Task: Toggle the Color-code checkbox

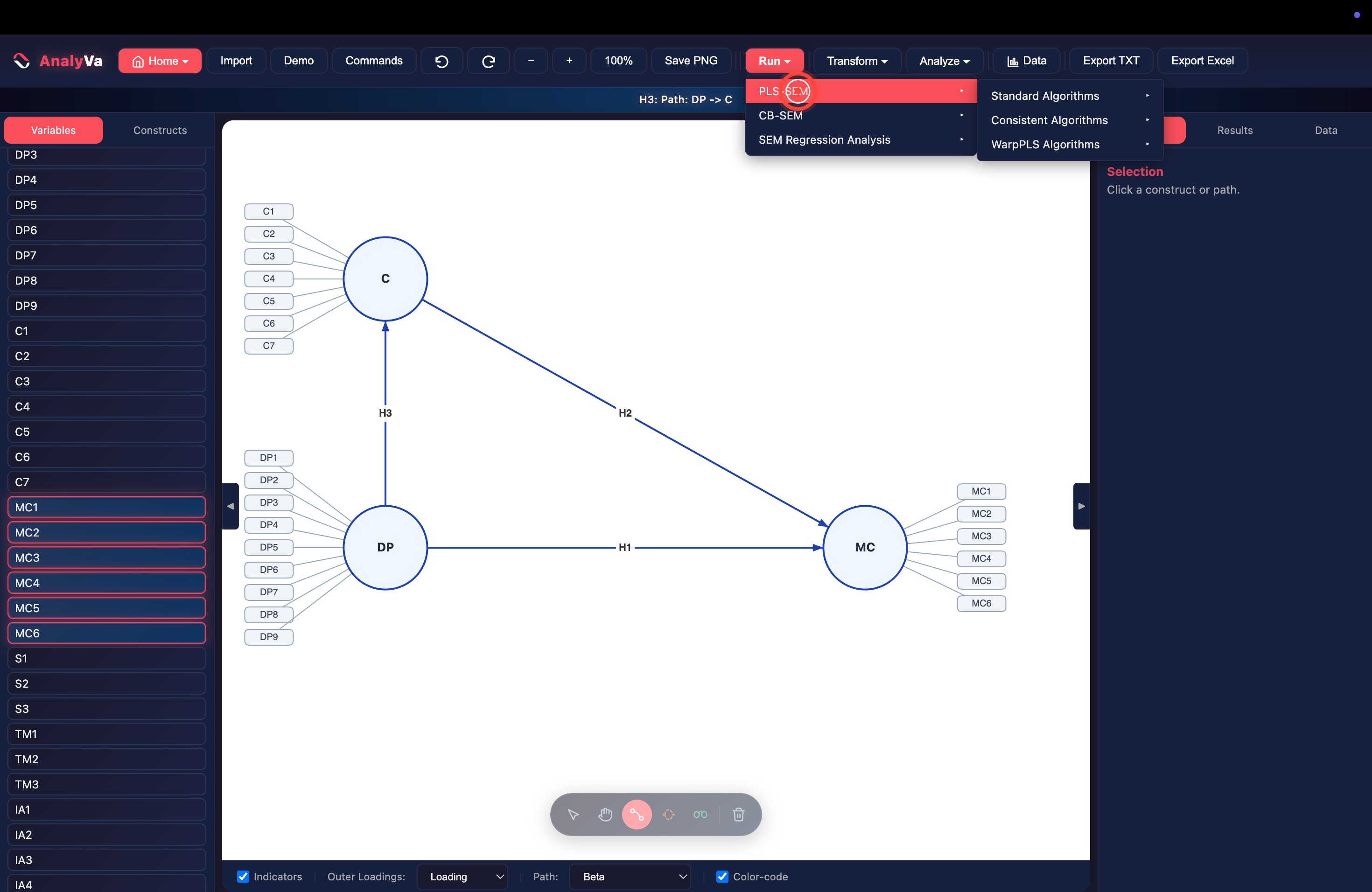Action: [x=722, y=877]
